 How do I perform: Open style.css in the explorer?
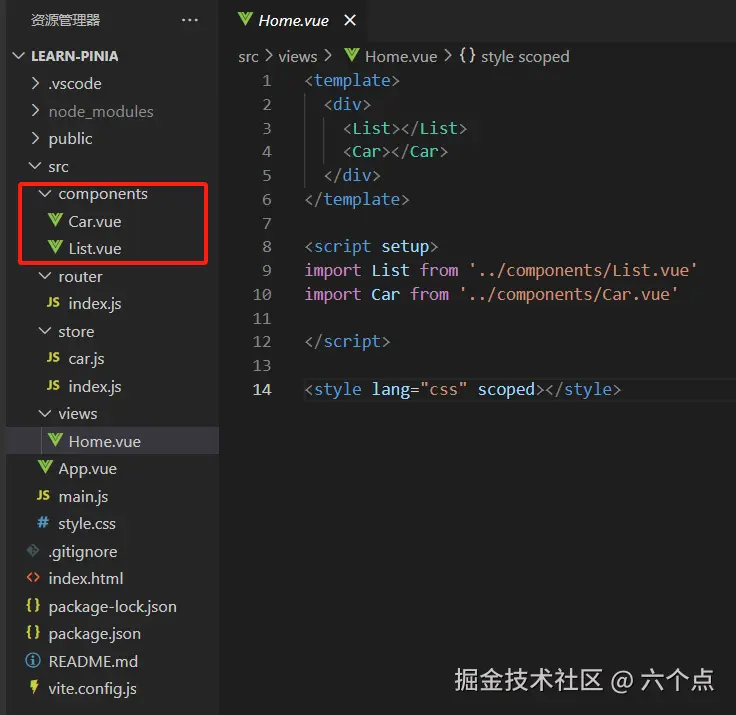coord(87,524)
